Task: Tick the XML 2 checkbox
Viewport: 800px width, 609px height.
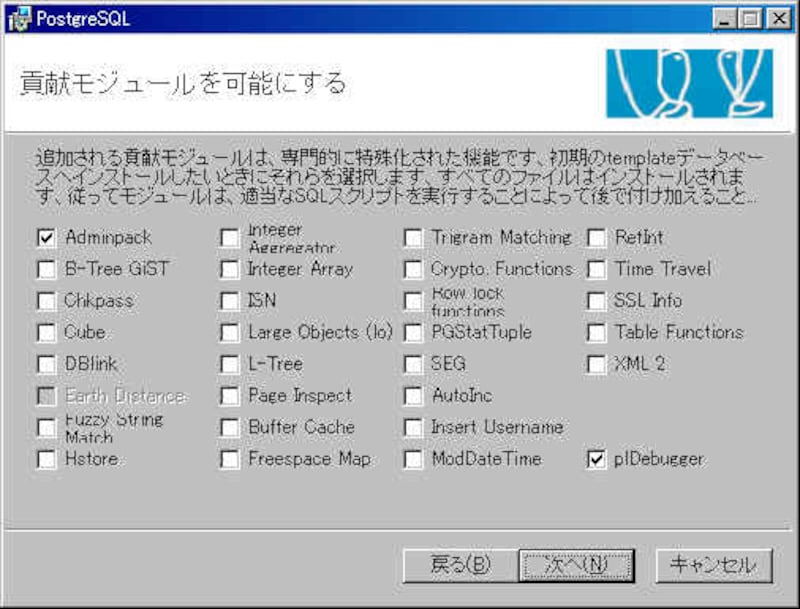Action: pos(596,364)
